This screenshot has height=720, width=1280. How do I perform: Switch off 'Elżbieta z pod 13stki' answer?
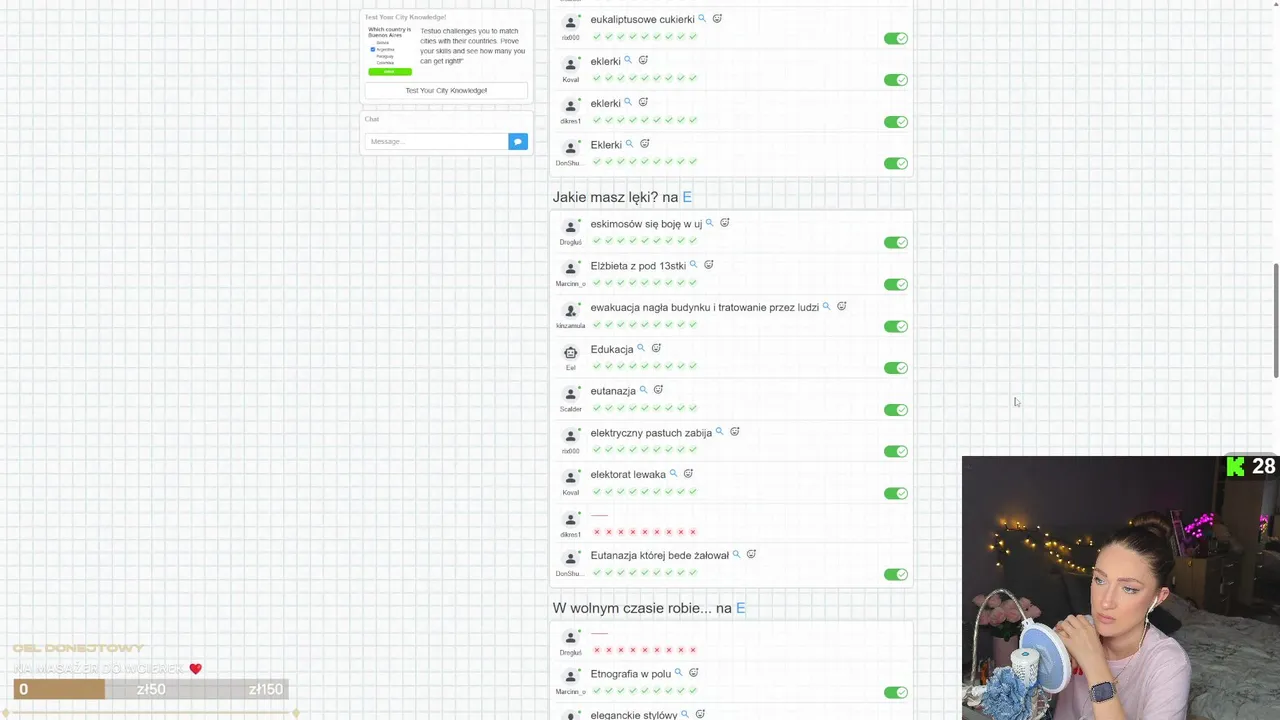(x=895, y=284)
